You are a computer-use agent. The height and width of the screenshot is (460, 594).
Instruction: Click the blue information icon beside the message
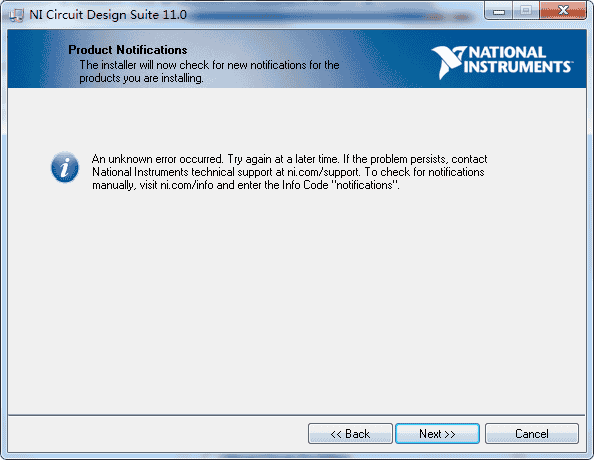tap(65, 167)
